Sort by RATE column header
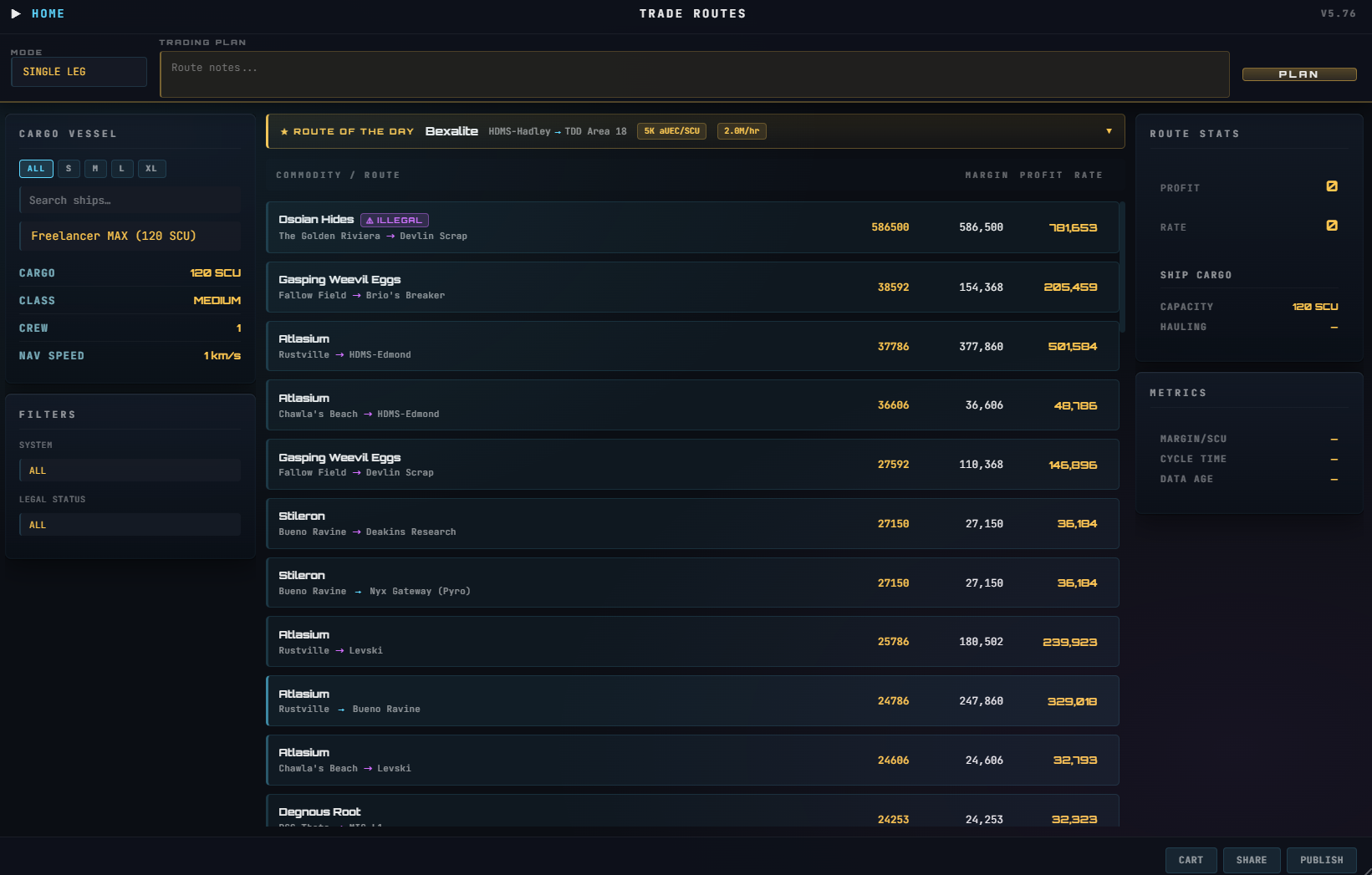 (x=1089, y=176)
